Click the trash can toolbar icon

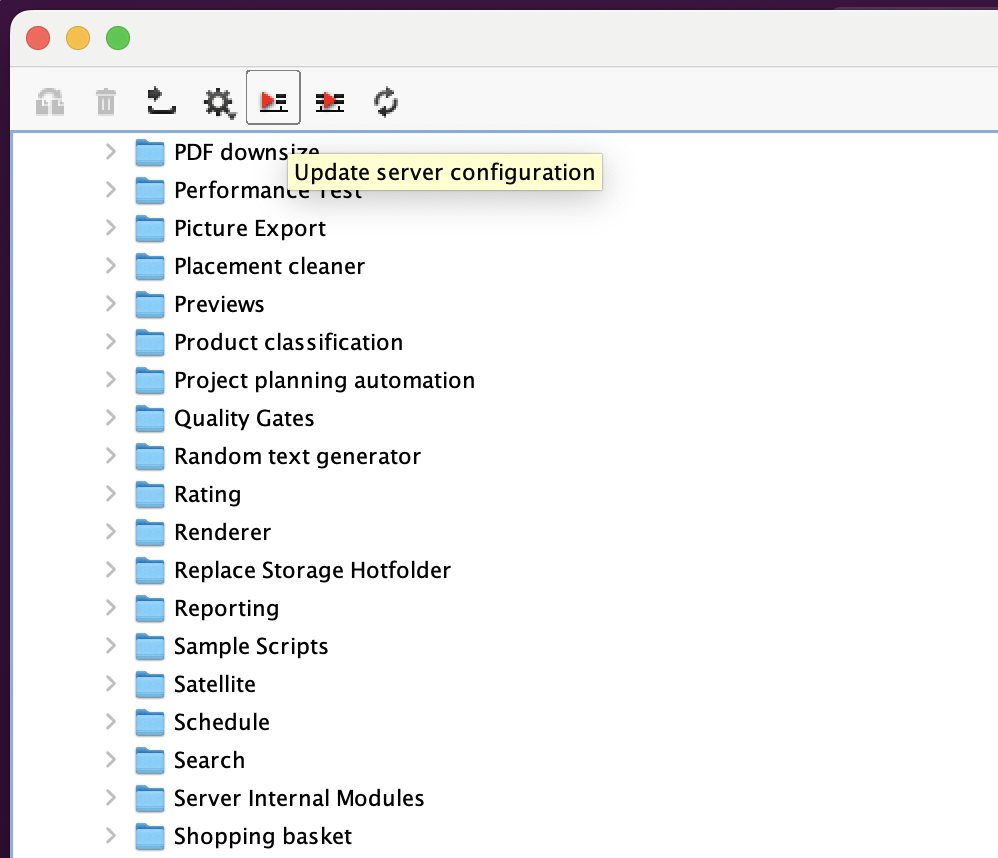click(x=106, y=101)
